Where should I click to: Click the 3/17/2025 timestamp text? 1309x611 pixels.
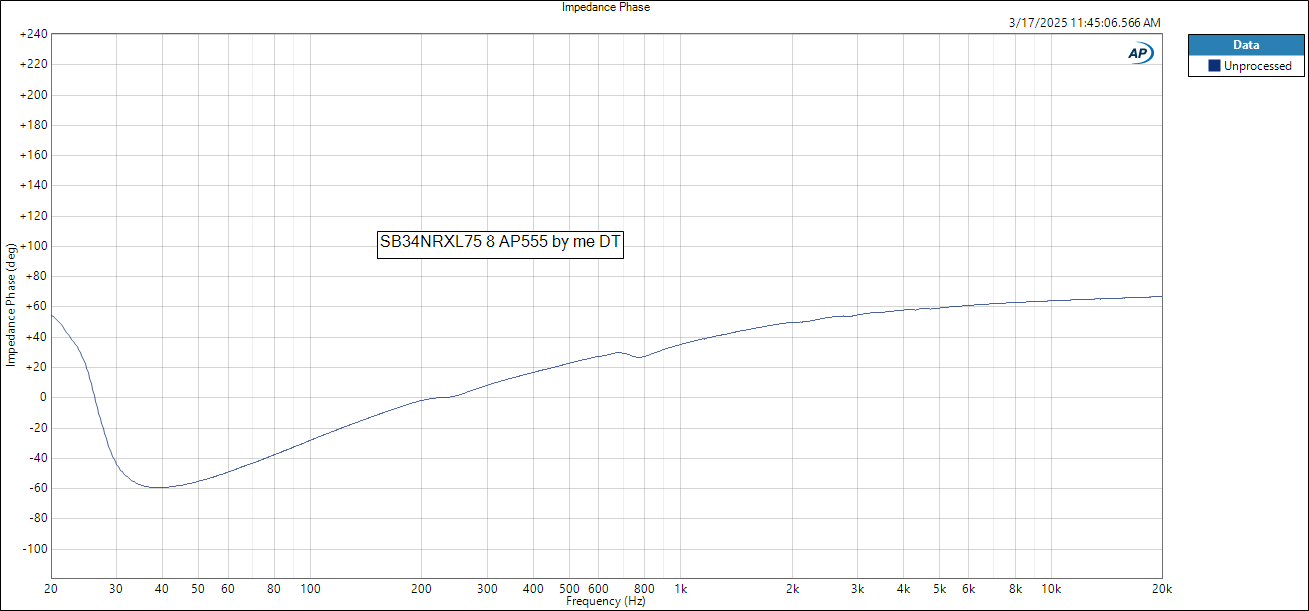1085,22
